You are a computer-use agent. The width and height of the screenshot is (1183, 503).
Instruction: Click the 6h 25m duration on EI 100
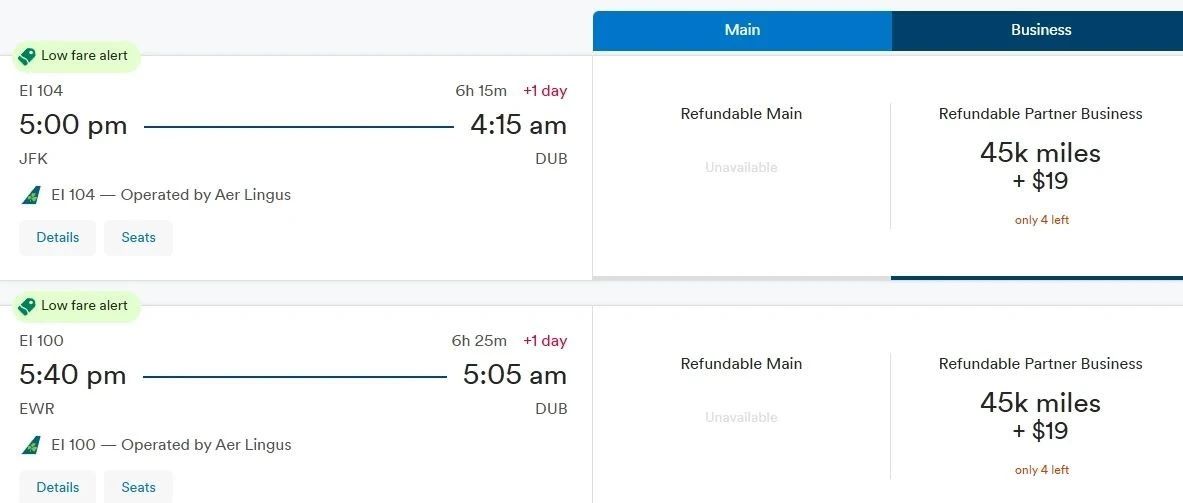(x=479, y=341)
